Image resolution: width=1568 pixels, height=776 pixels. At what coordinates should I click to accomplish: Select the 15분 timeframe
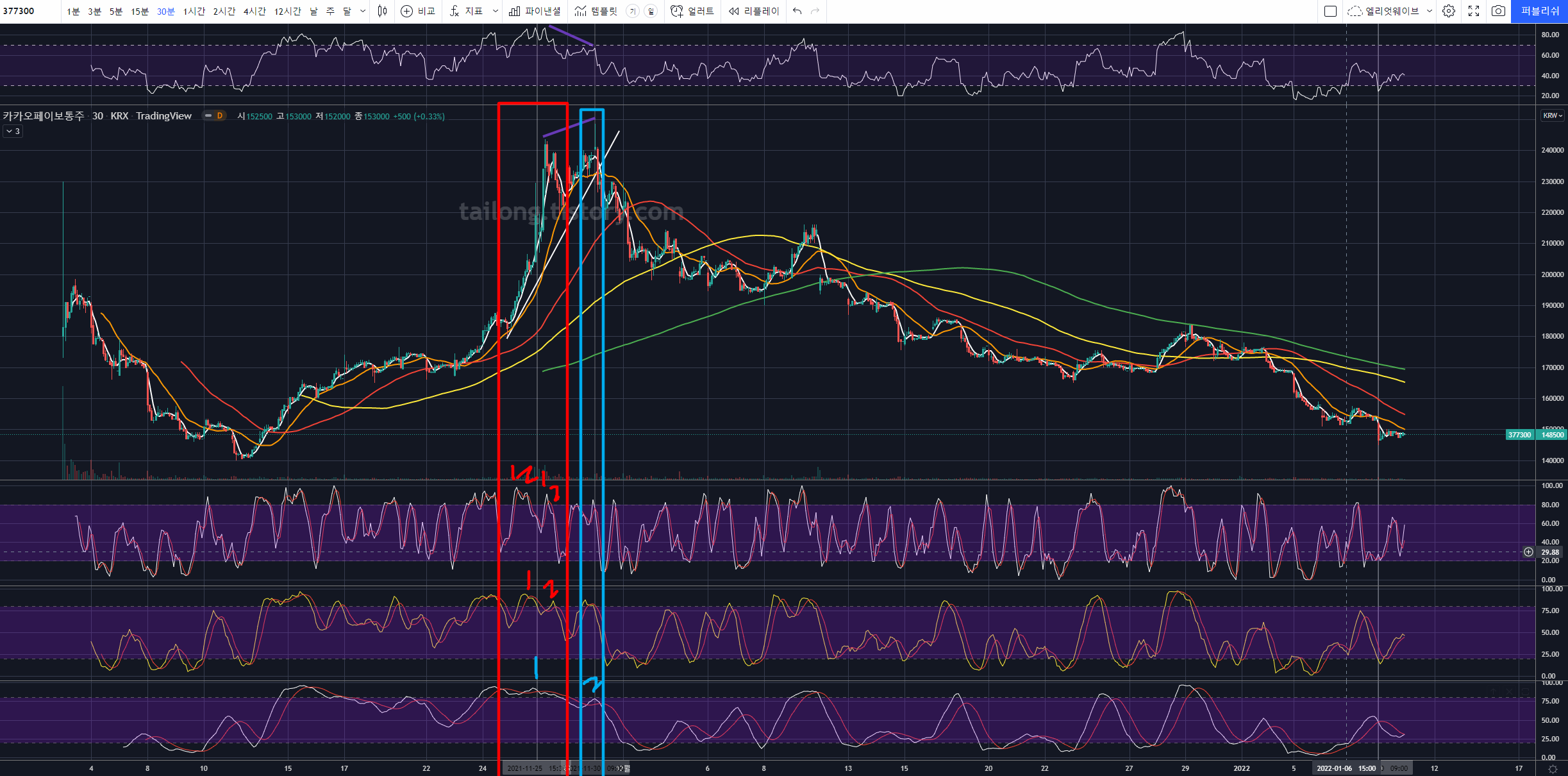pyautogui.click(x=140, y=11)
